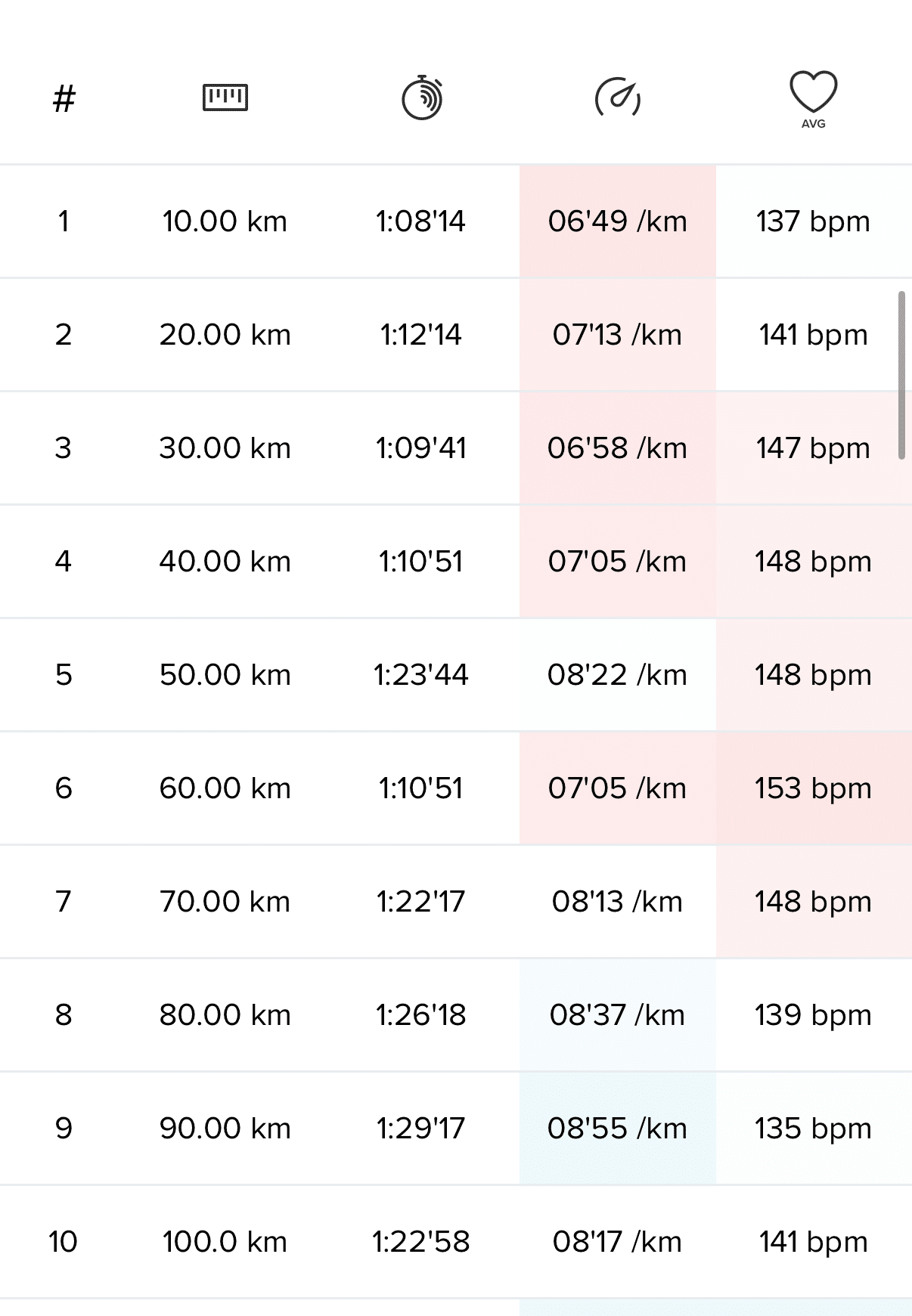
Task: Click the 08'22 /km pace cell
Action: click(617, 675)
